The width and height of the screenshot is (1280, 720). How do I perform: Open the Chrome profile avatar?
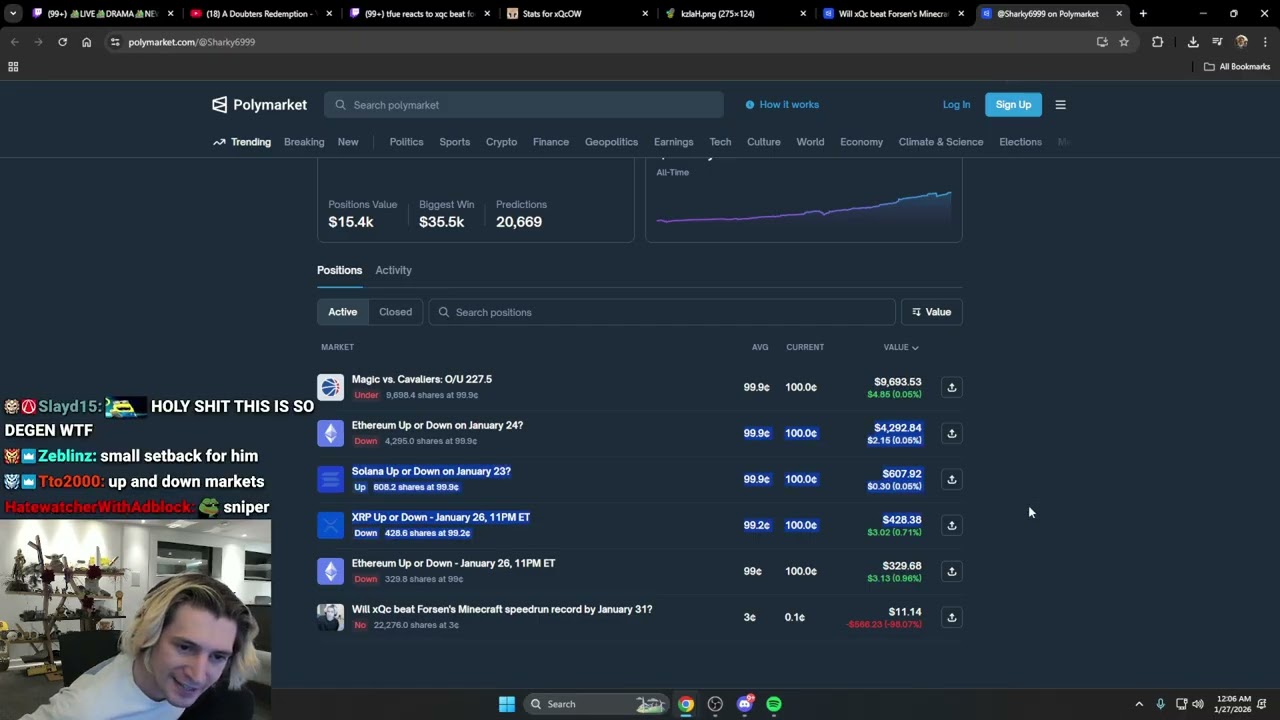click(x=1242, y=42)
